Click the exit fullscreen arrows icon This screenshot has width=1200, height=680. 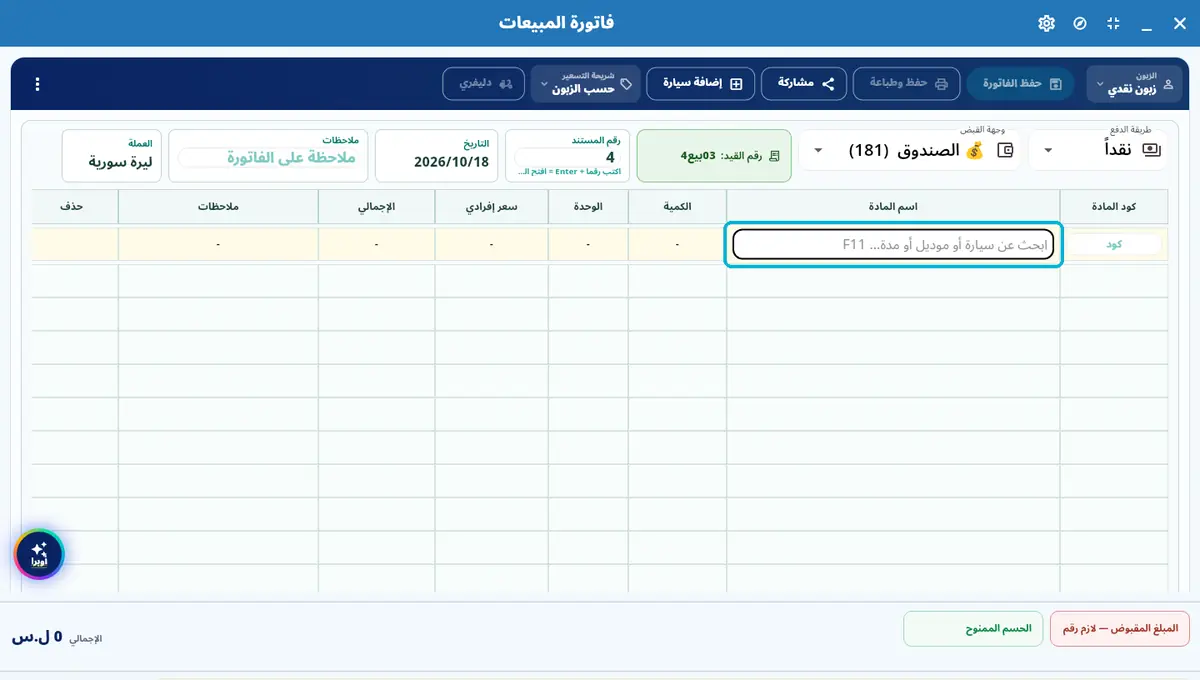click(1113, 23)
